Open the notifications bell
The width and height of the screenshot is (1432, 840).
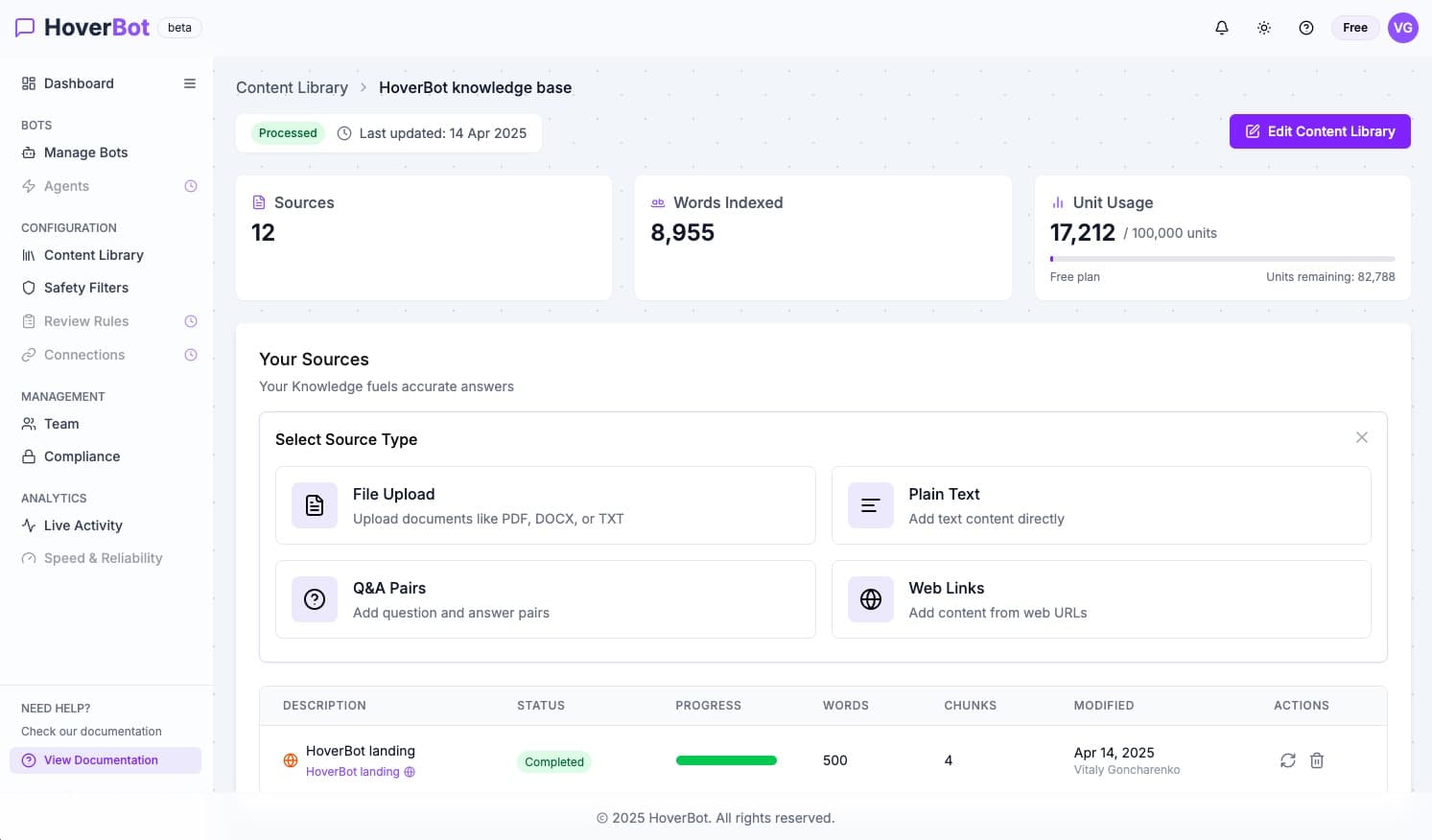(1222, 28)
